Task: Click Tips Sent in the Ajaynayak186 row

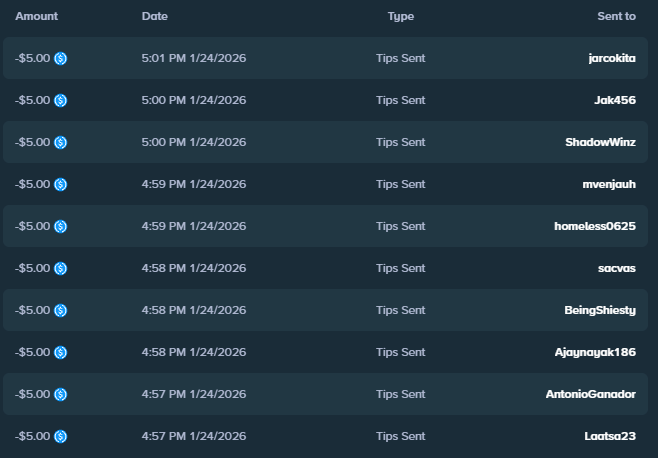Action: tap(401, 352)
